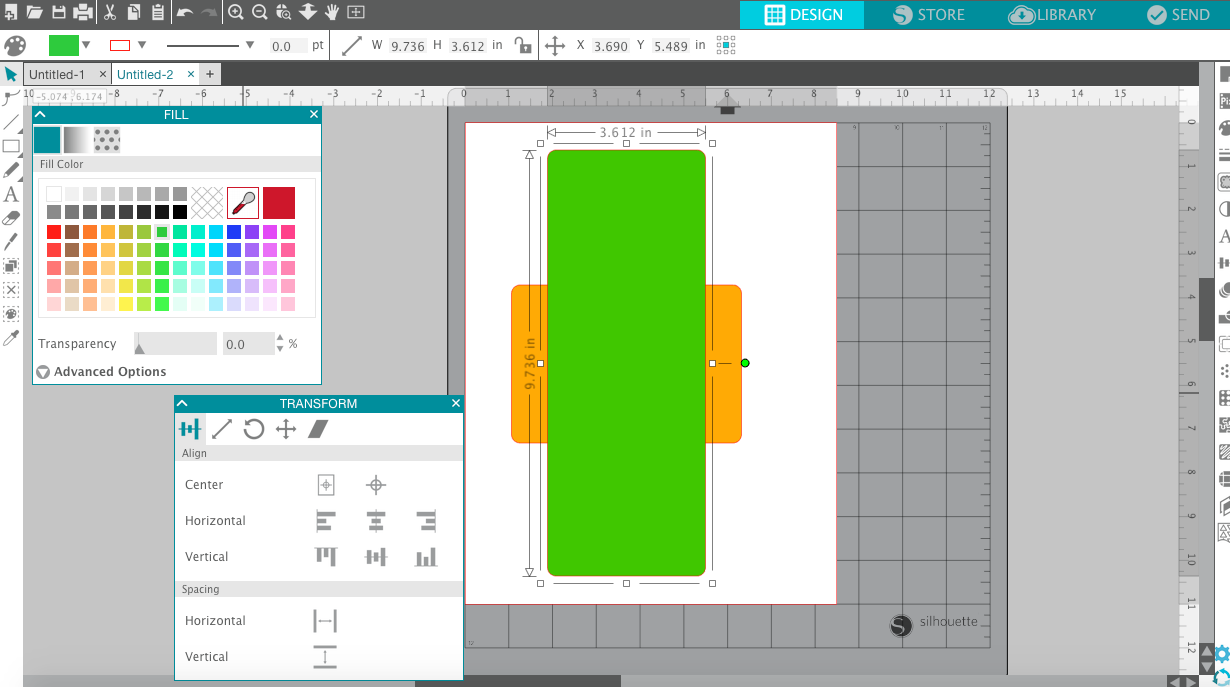Click the width W value field
Image resolution: width=1230 pixels, height=687 pixels.
click(407, 46)
